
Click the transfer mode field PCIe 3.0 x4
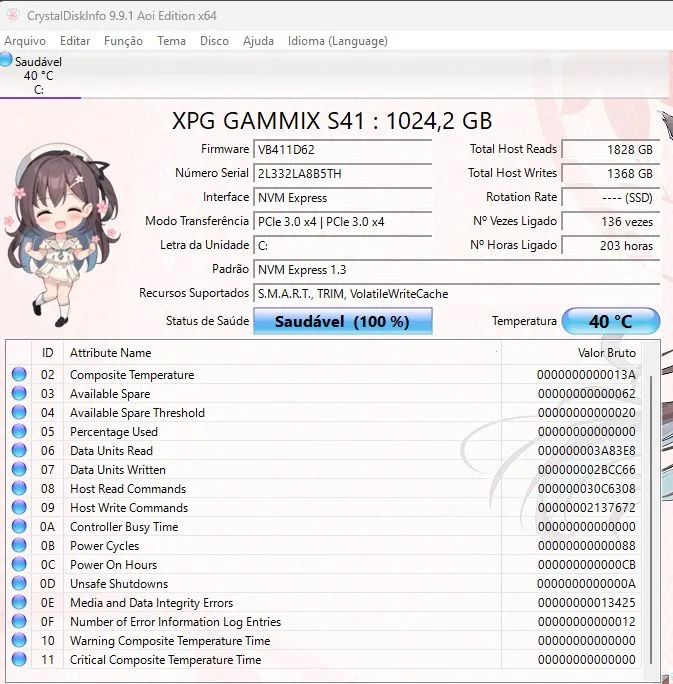343,222
